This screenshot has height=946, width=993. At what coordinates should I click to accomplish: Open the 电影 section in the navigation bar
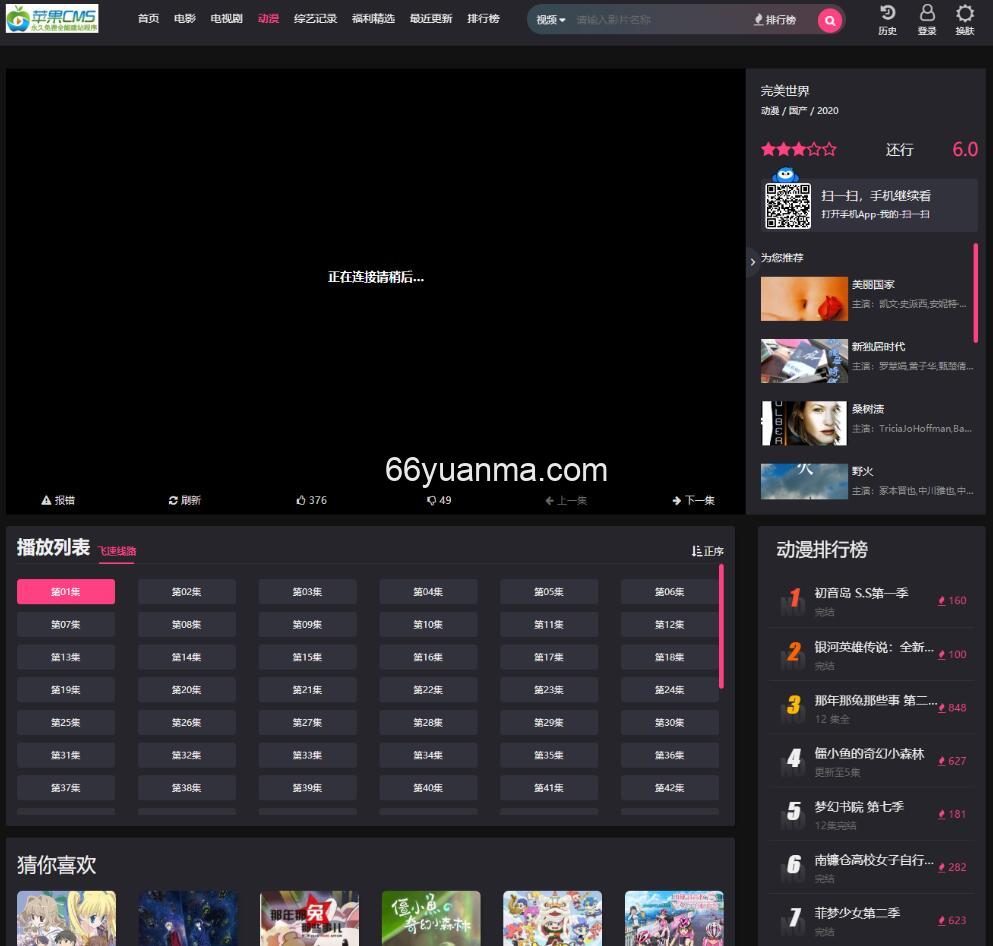tap(184, 18)
